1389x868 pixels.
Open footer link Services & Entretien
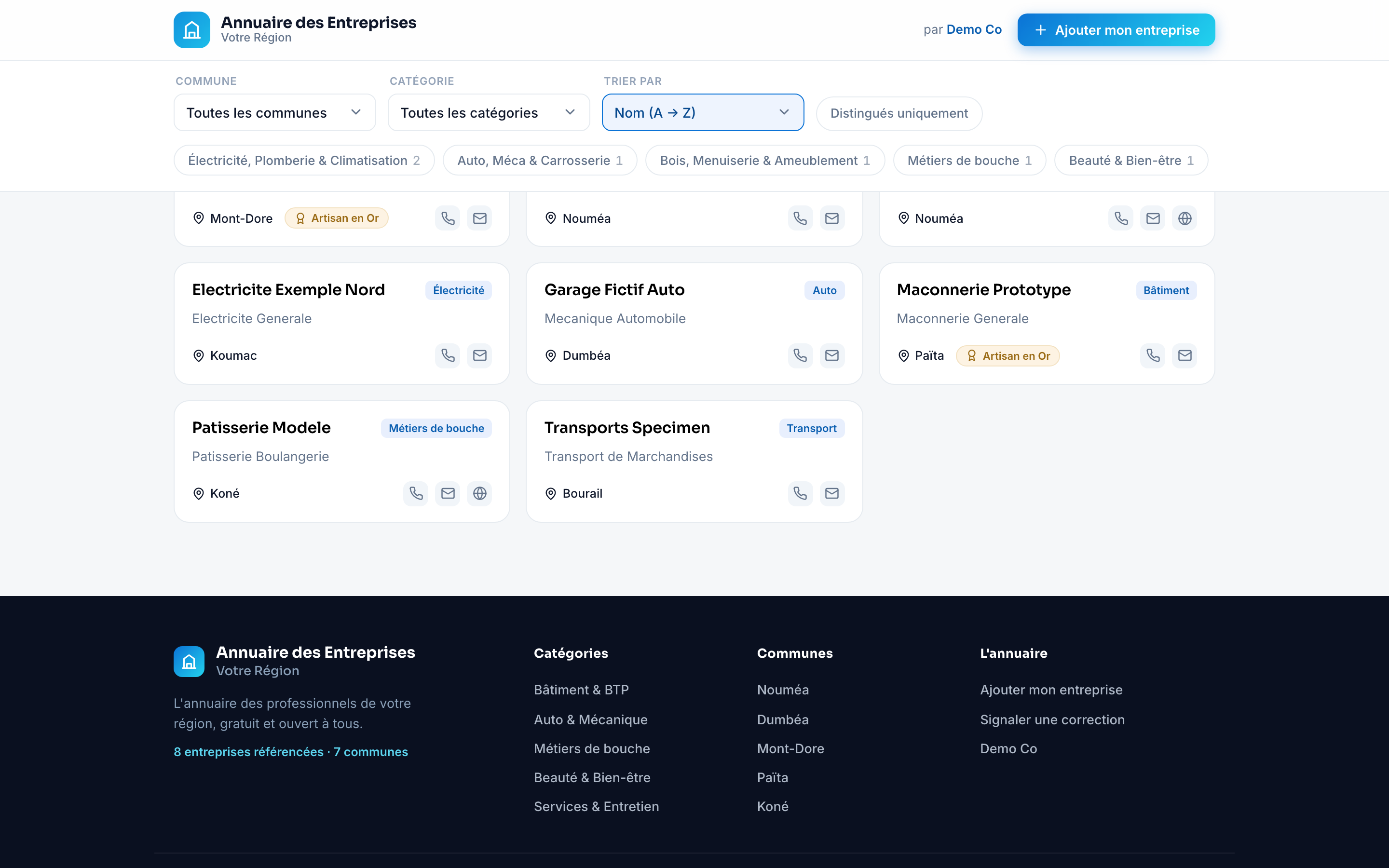click(596, 807)
